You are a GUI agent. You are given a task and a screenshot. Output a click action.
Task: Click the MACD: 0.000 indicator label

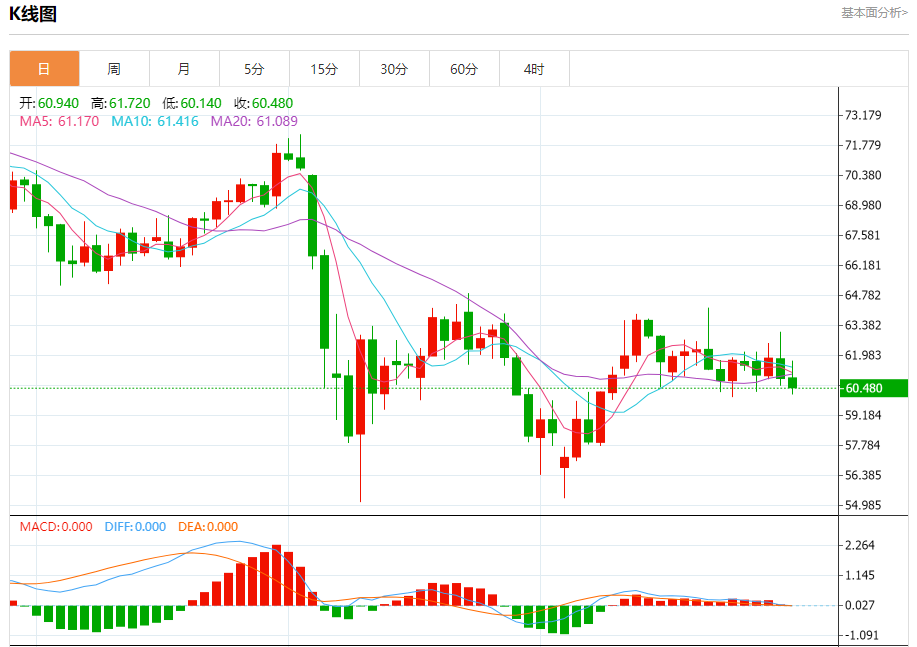tap(57, 527)
